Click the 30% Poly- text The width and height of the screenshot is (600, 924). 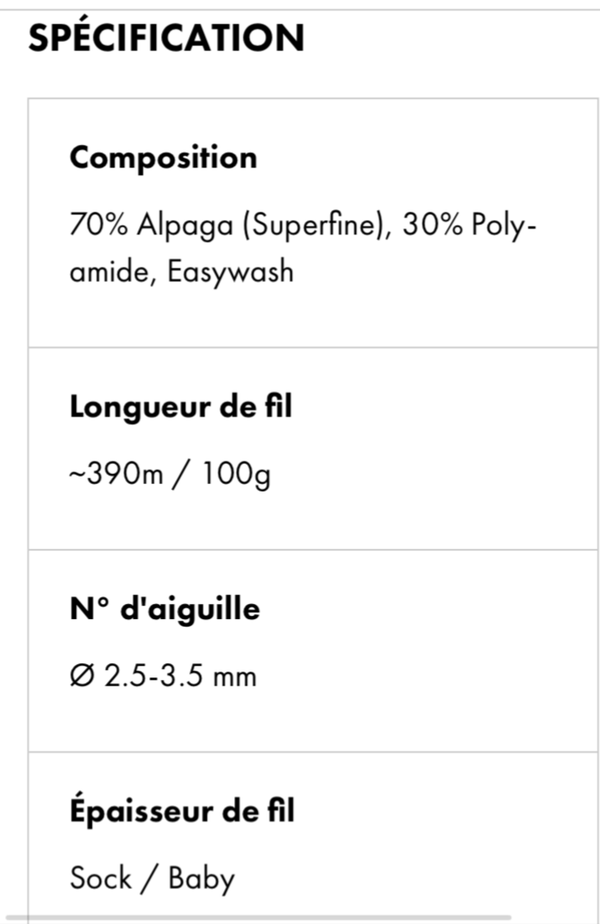click(x=470, y=225)
